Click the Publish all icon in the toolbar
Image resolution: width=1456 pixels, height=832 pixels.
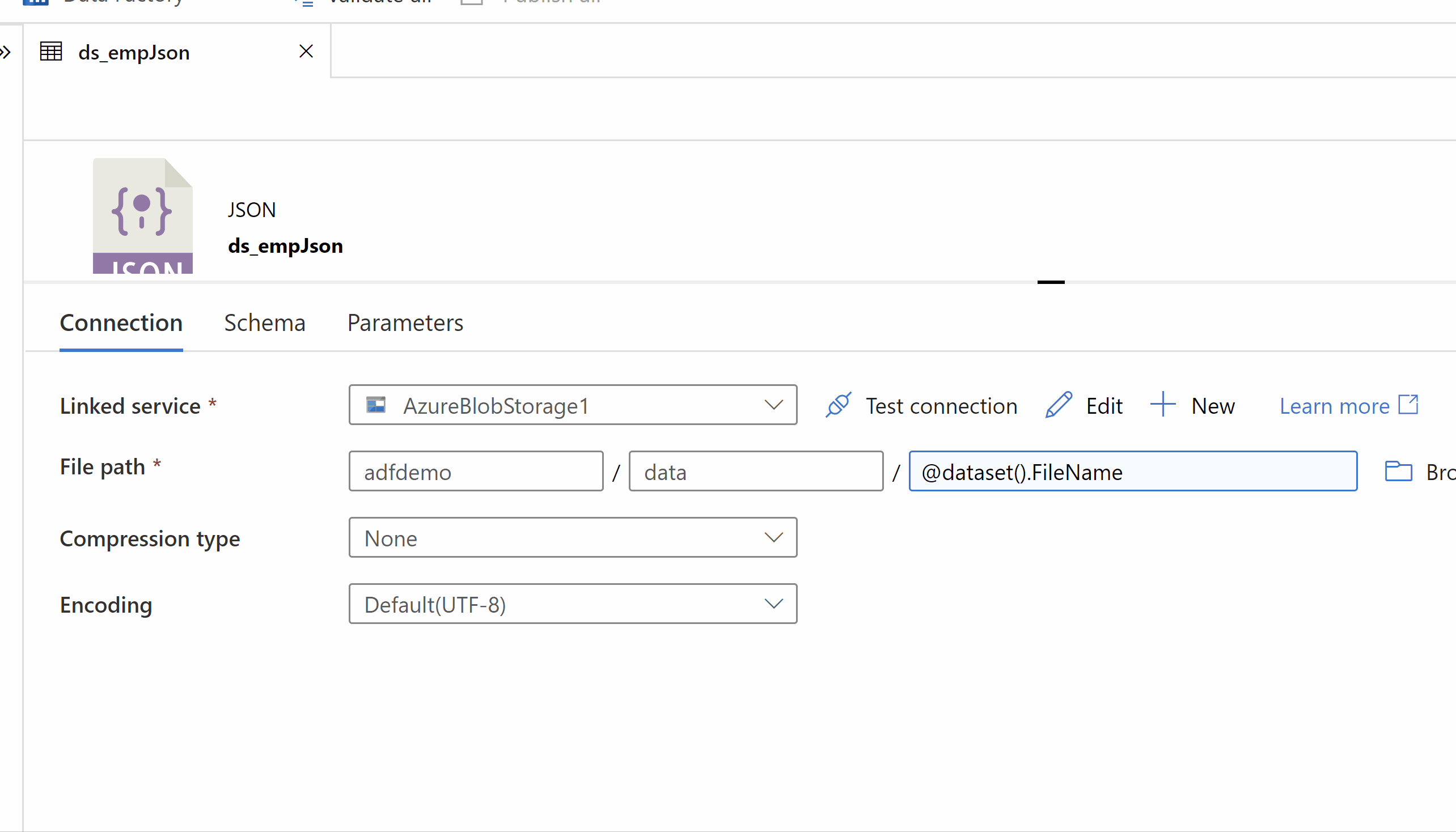(471, 2)
